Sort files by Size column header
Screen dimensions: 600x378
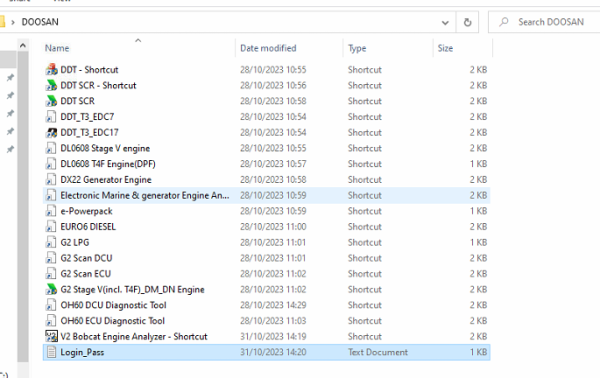[445, 48]
